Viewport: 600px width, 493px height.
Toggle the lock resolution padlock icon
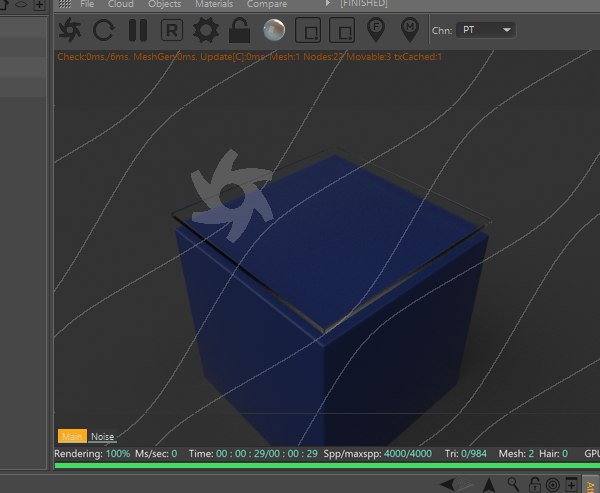pos(239,30)
